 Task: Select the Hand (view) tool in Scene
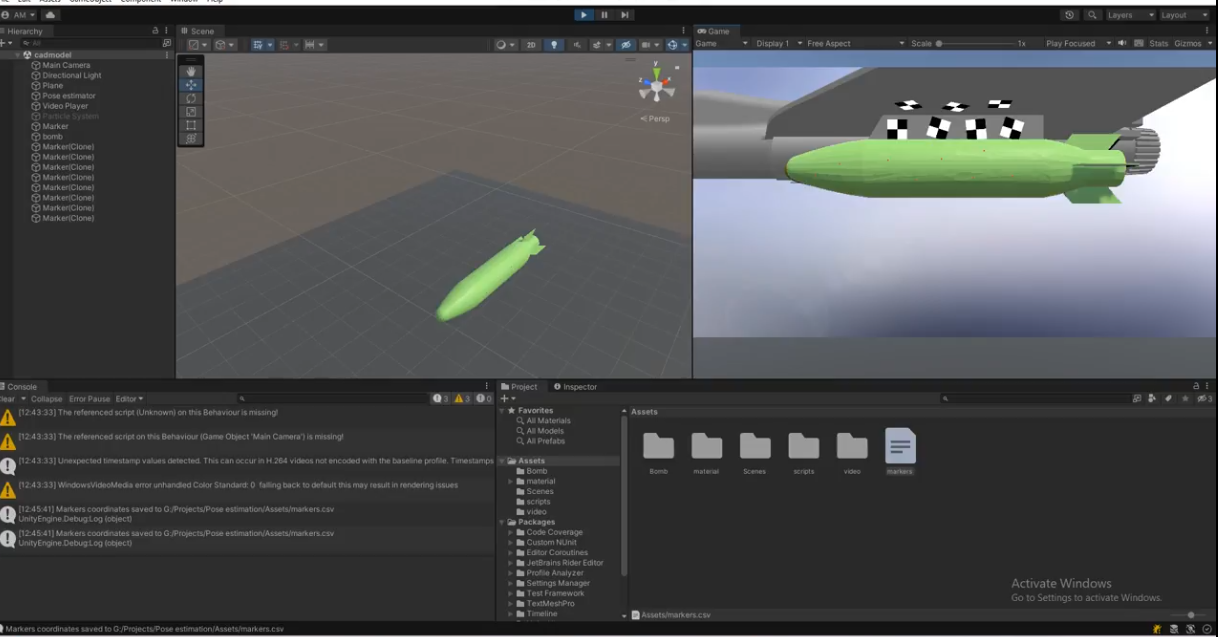click(x=192, y=72)
